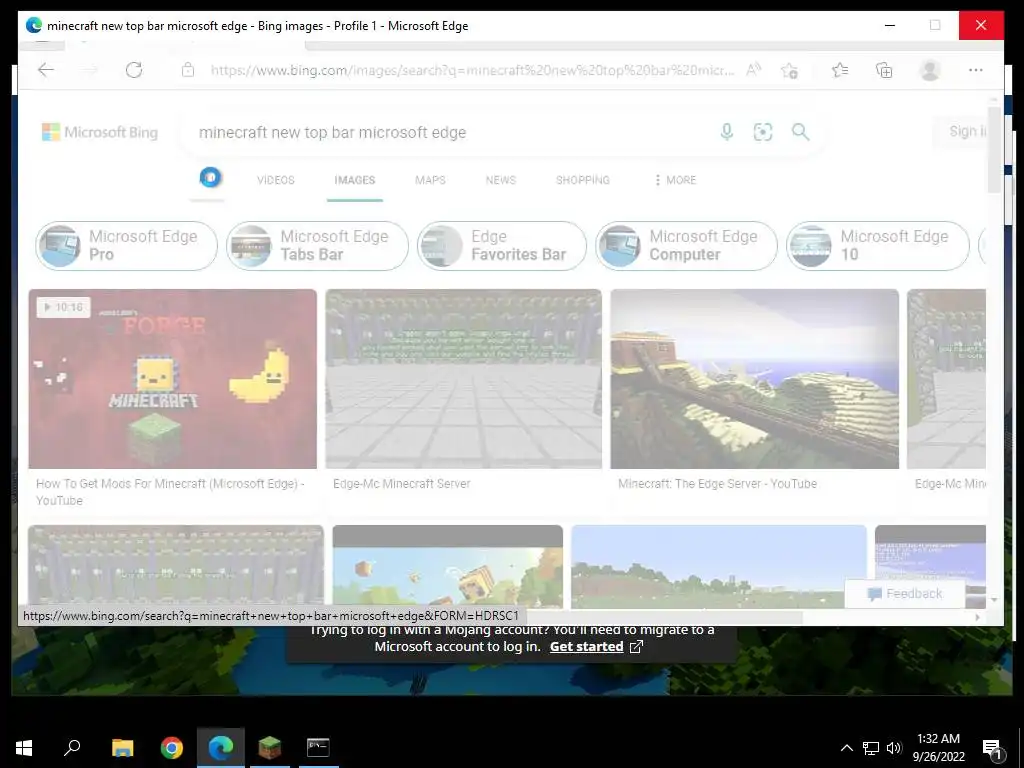
Task: Select the Images tab
Action: click(x=355, y=180)
